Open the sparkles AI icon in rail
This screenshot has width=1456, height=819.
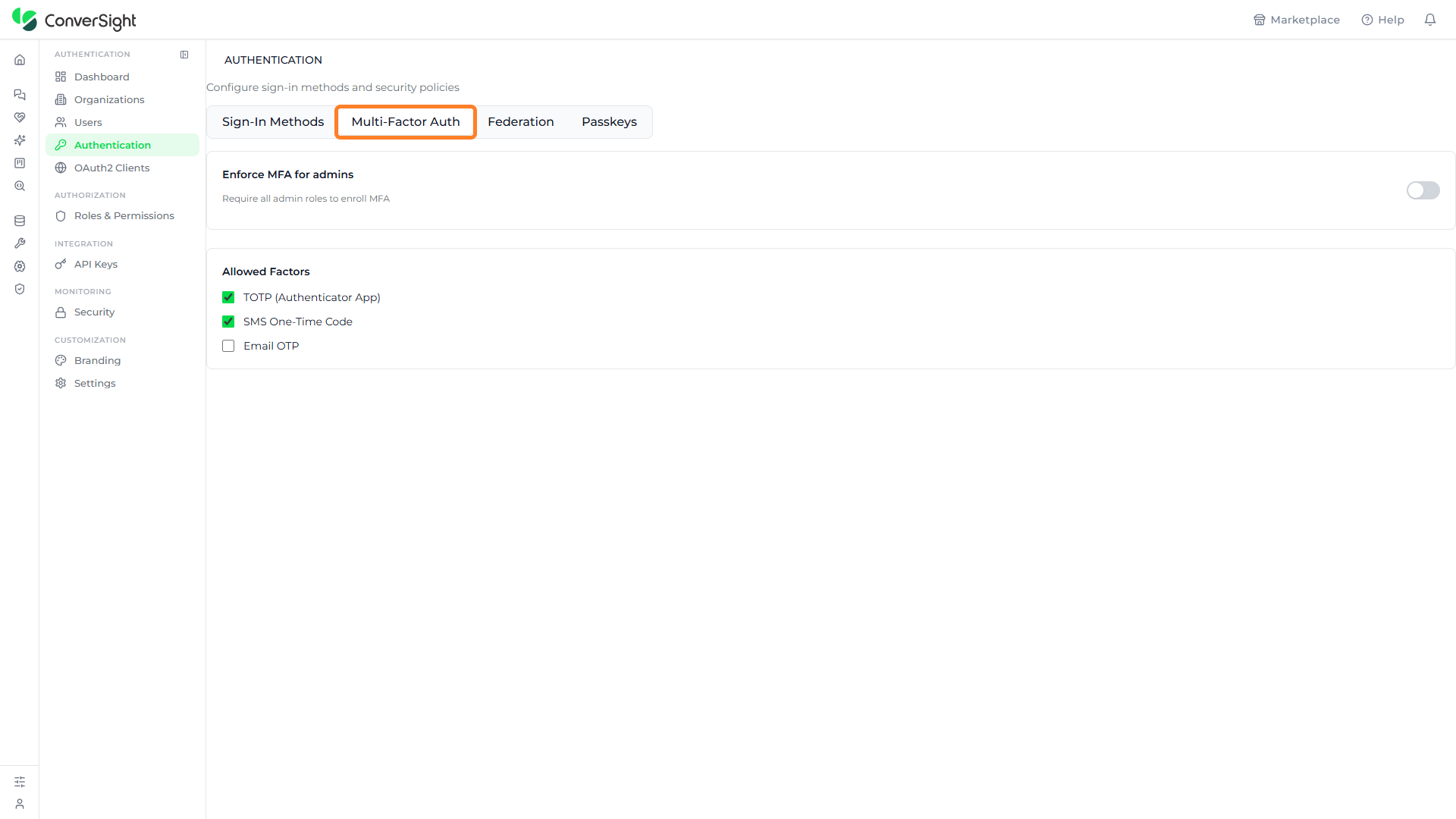(20, 140)
